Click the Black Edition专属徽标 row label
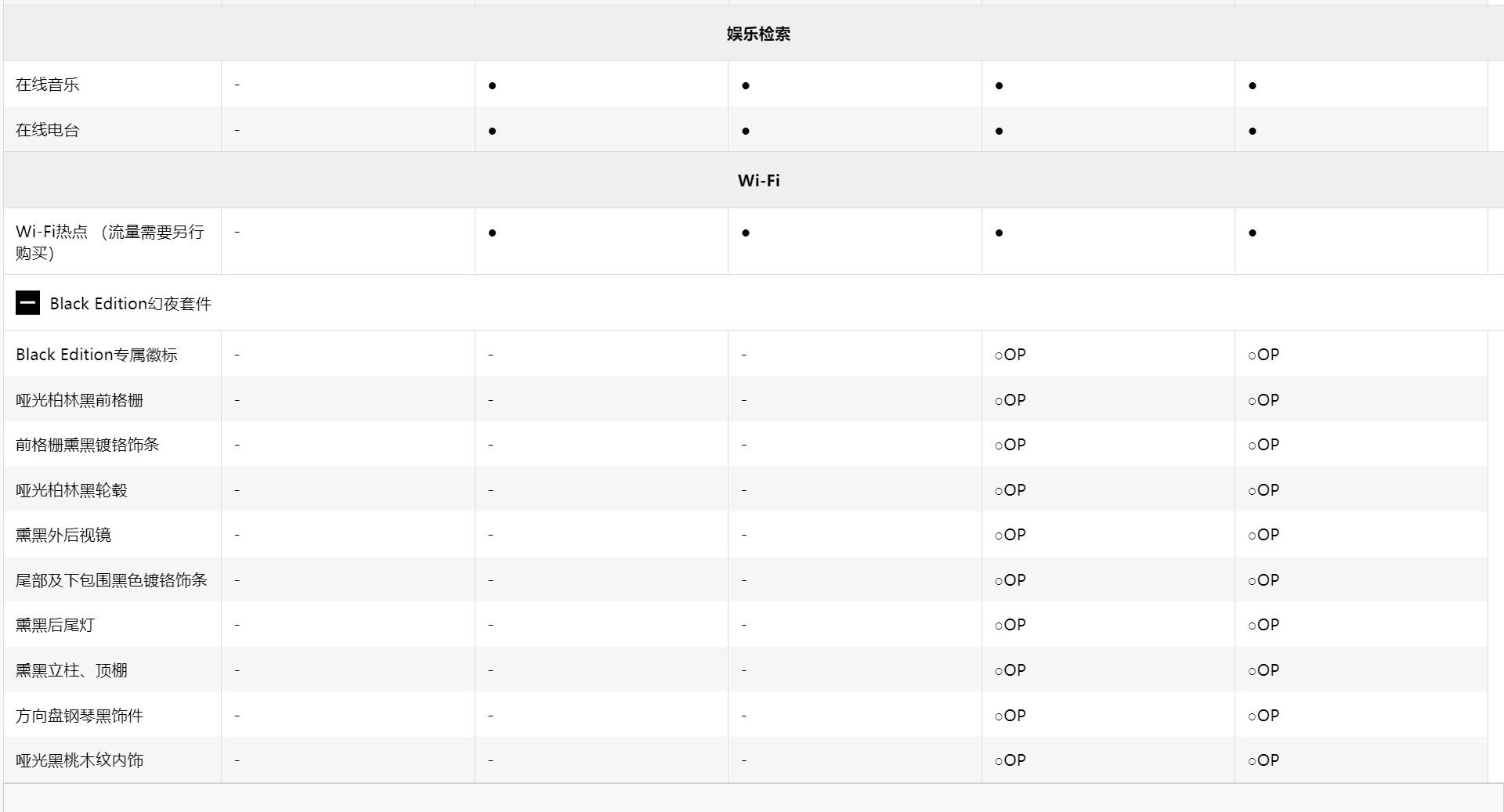The width and height of the screenshot is (1504, 812). click(96, 355)
